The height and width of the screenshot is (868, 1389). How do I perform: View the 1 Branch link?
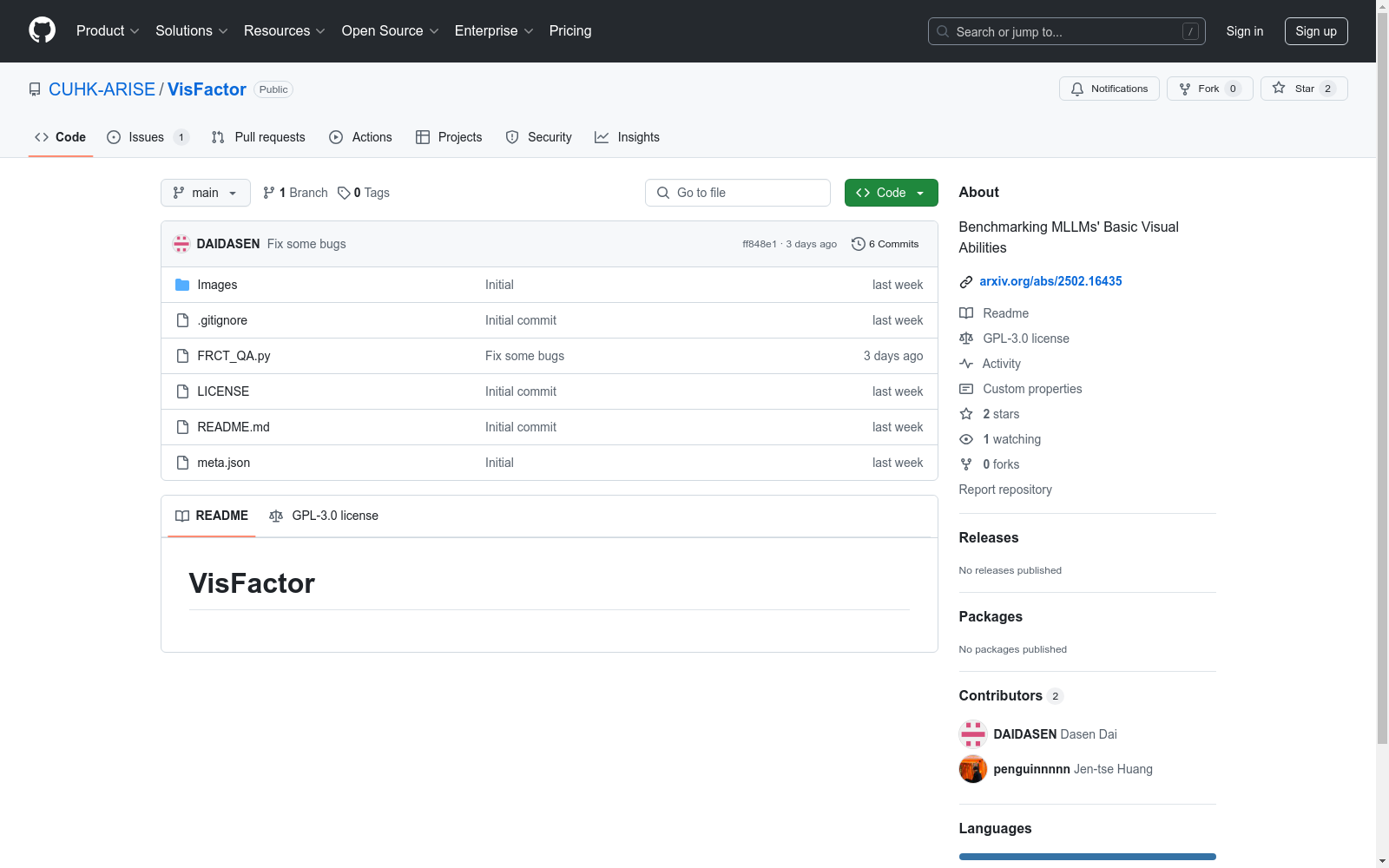coord(295,193)
